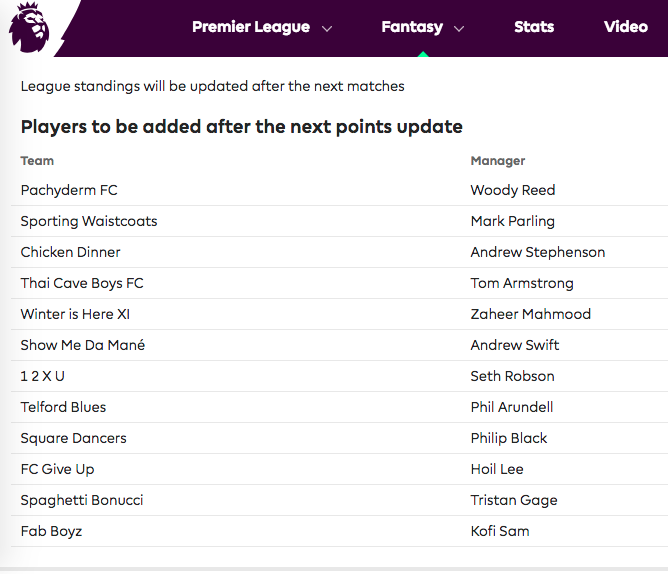This screenshot has height=574, width=668.
Task: Select the Fab Boyz team
Action: pos(51,531)
